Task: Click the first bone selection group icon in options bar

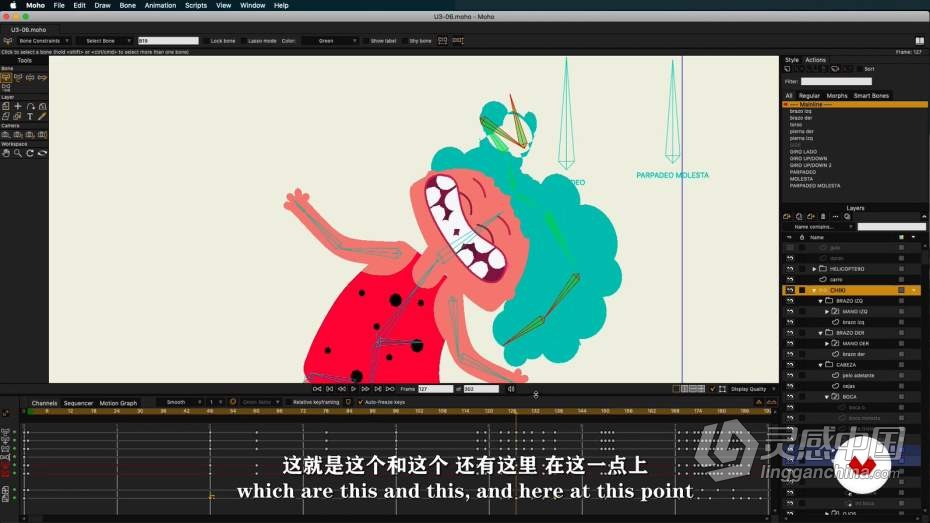Action: click(x=442, y=41)
